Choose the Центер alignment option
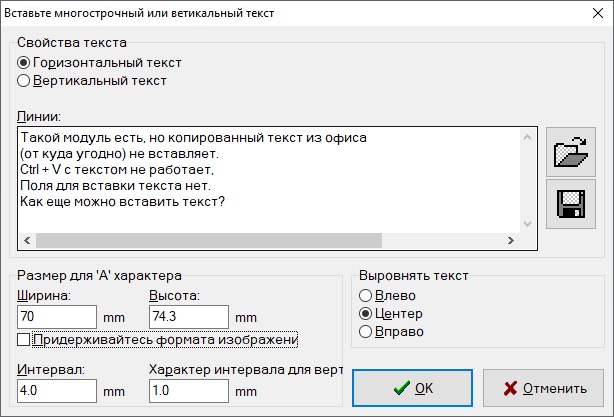The height and width of the screenshot is (417, 614). (x=365, y=313)
